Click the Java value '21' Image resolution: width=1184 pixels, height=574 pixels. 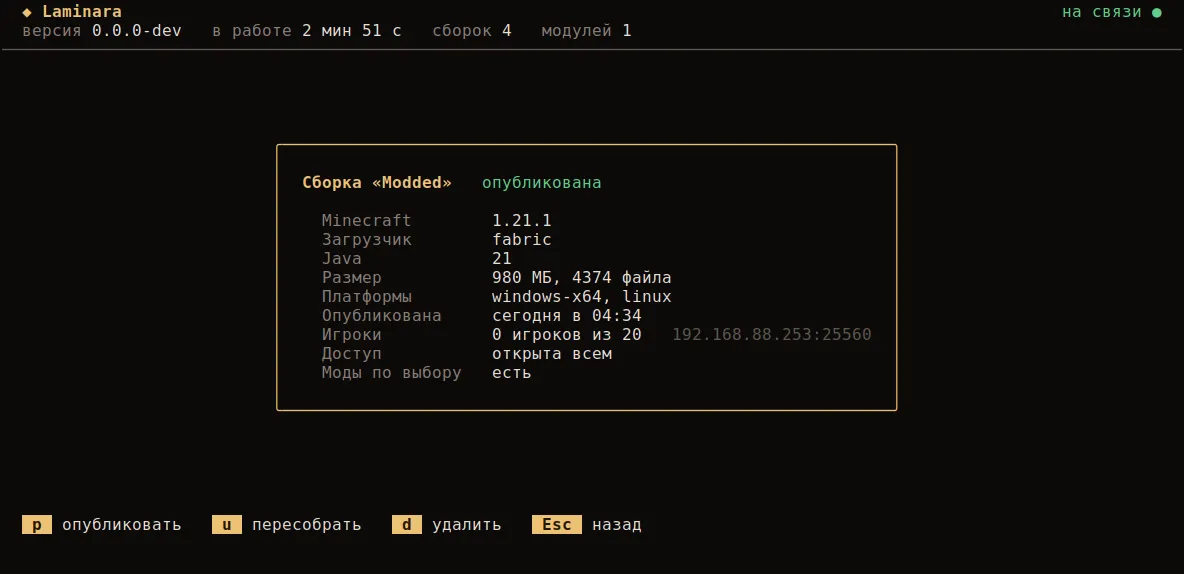tap(502, 259)
